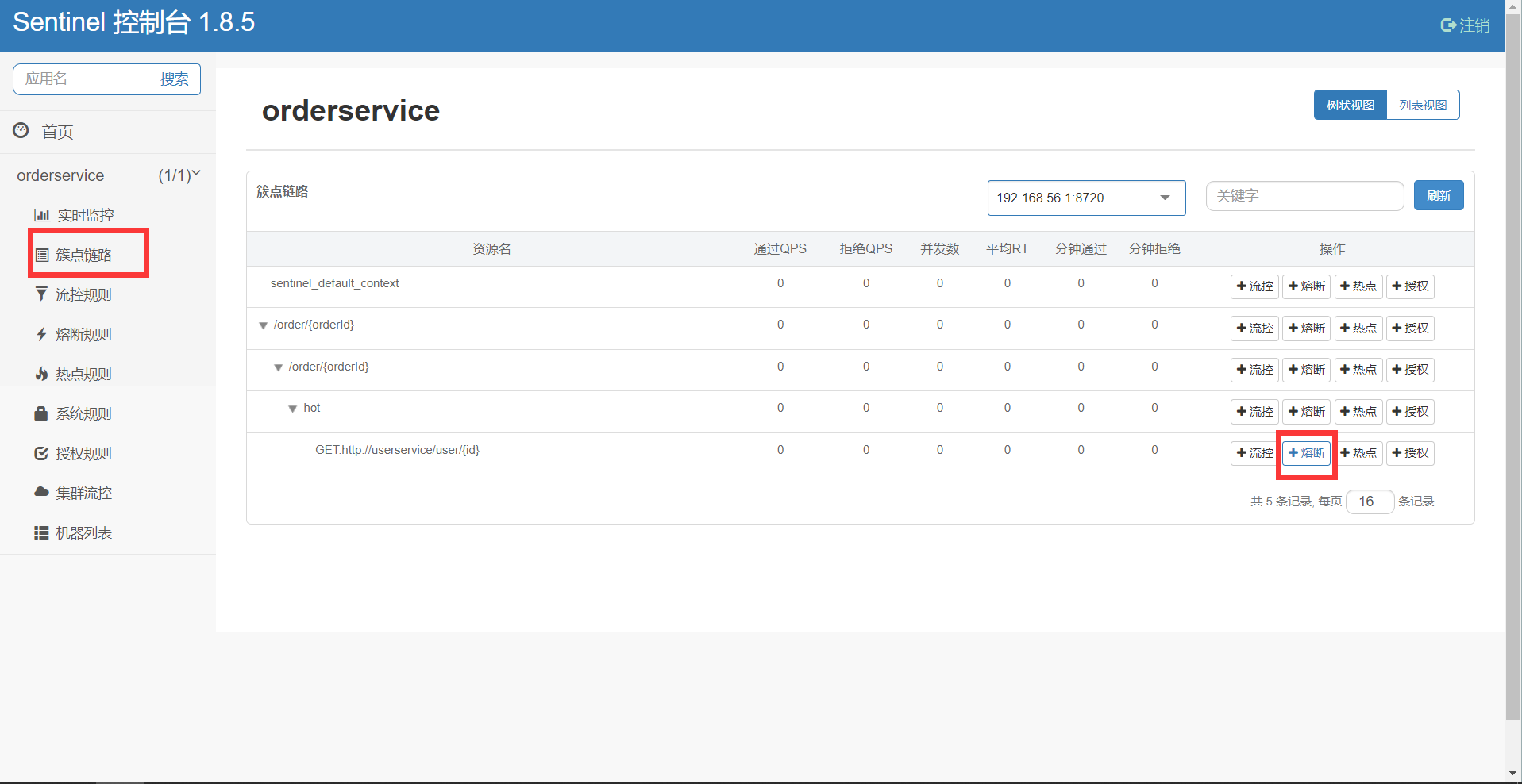Add flow rule for hot resource
Viewport: 1522px width, 784px height.
[1254, 412]
